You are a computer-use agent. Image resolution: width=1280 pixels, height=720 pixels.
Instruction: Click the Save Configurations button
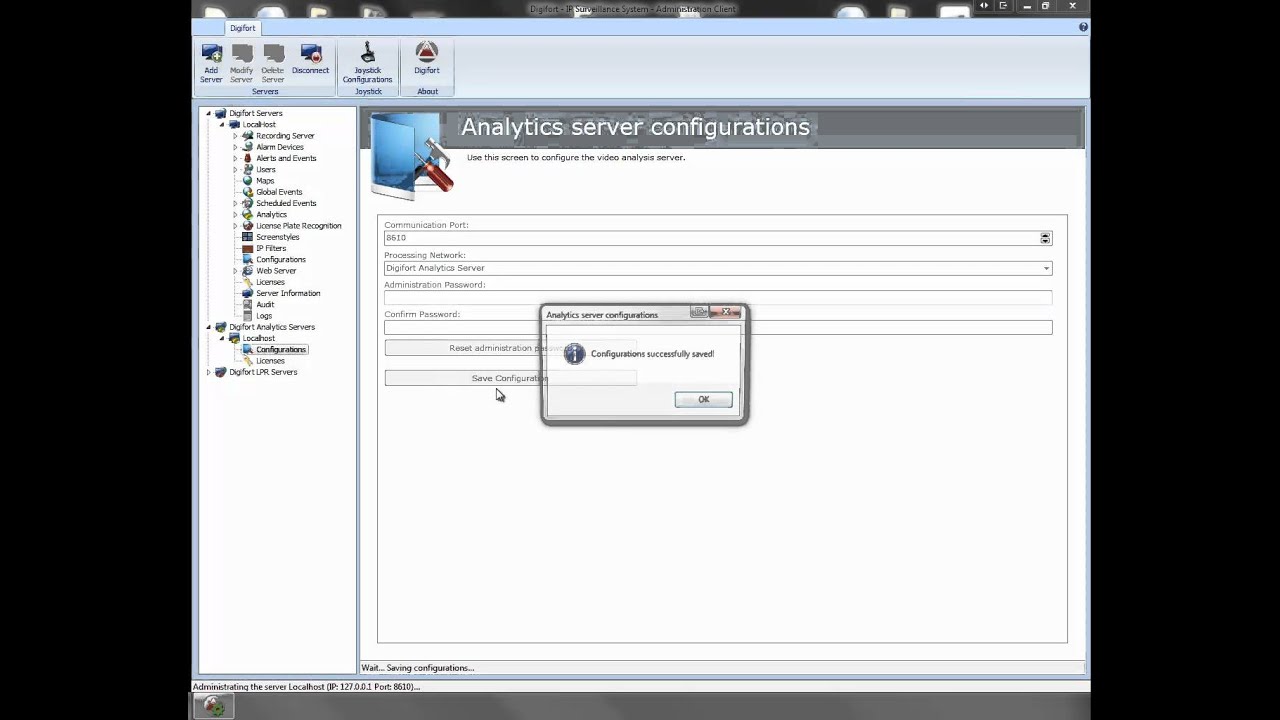[x=510, y=378]
